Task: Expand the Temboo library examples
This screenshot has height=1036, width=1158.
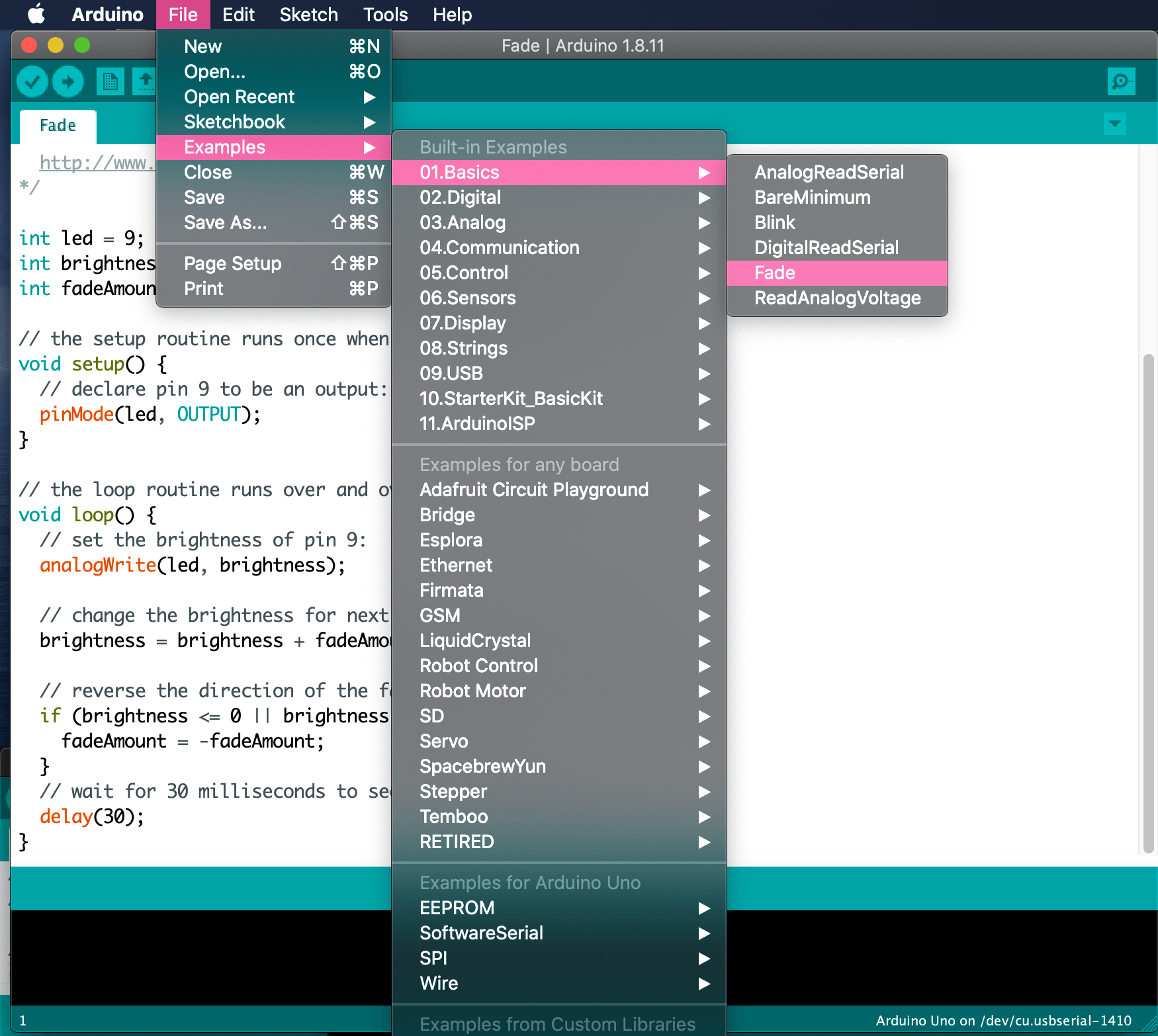Action: pyautogui.click(x=559, y=816)
